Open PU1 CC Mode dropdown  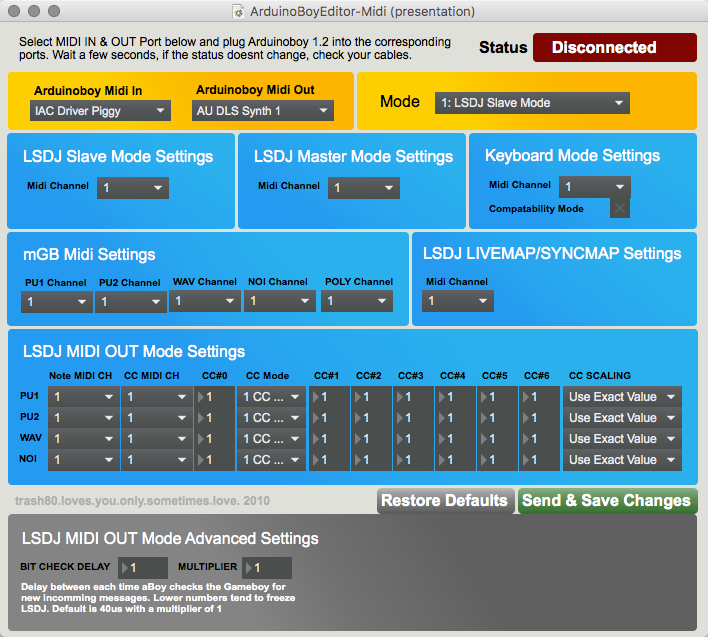coord(271,397)
